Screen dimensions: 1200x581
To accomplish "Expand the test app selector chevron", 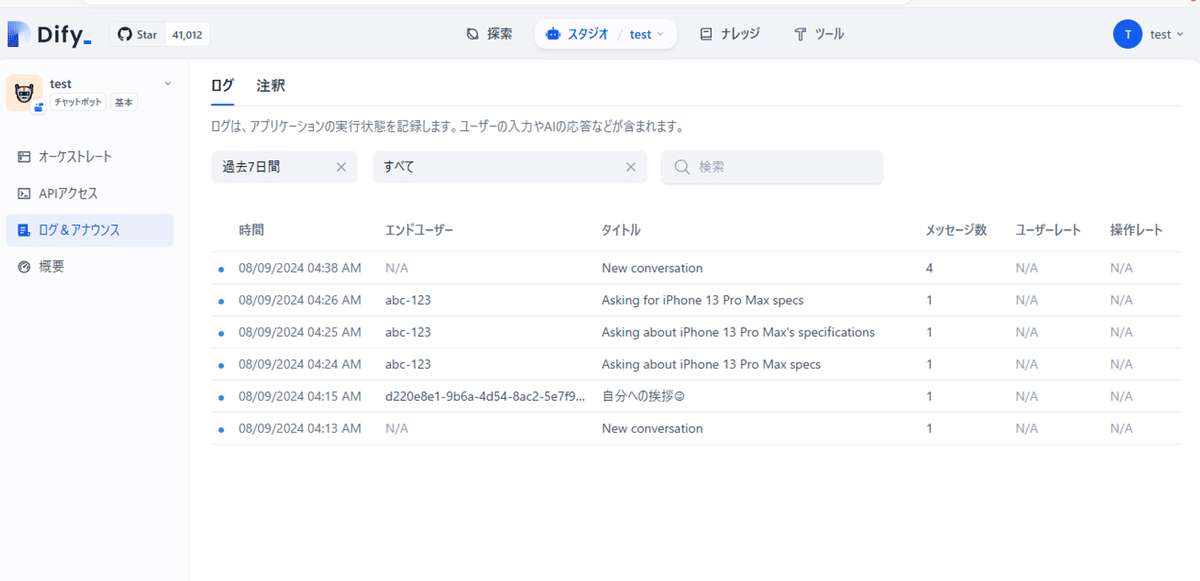I will pos(661,33).
